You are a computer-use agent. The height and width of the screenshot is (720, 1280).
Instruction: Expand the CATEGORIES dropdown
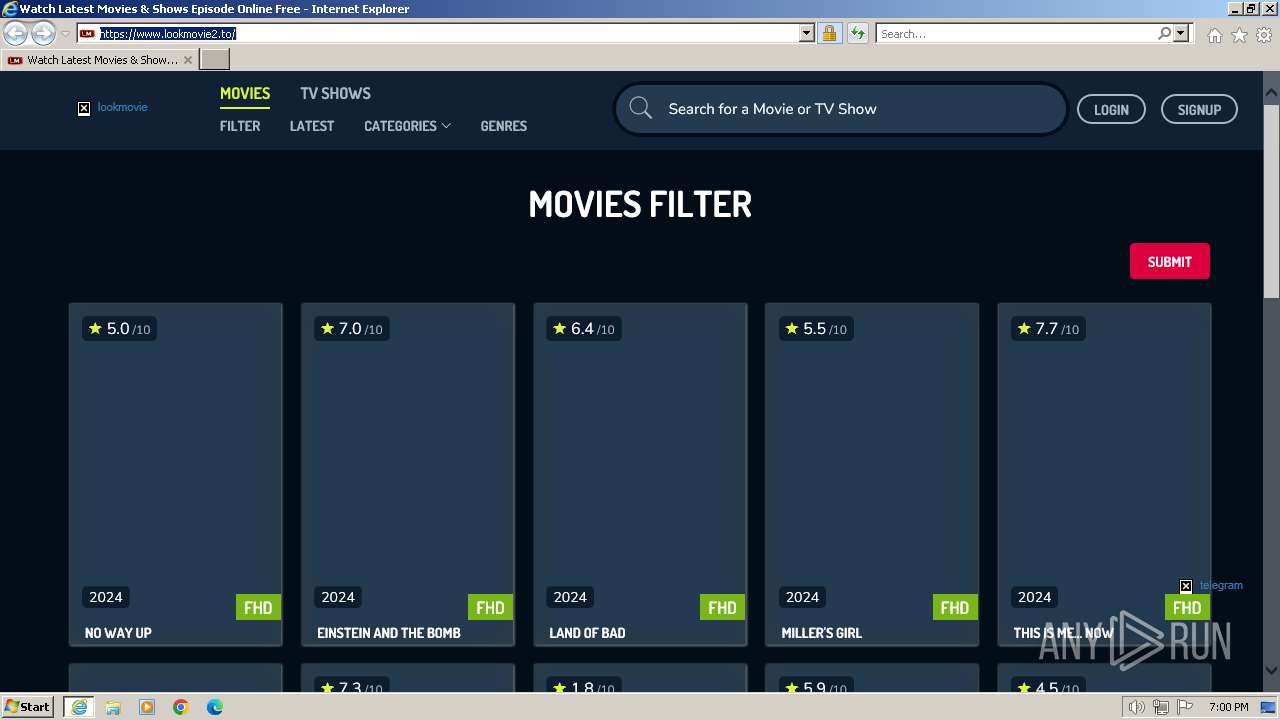click(x=407, y=126)
